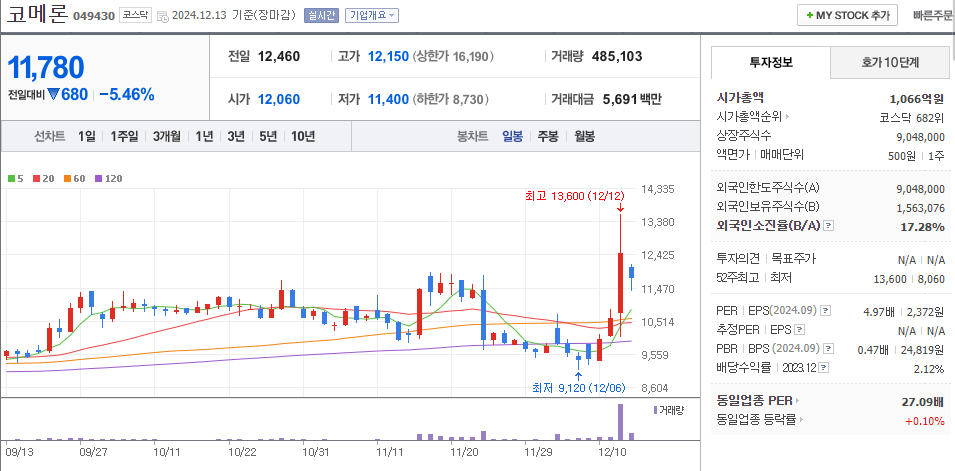Click the 시가총액 value 1,066억원
The image size is (955, 471).
[916, 98]
